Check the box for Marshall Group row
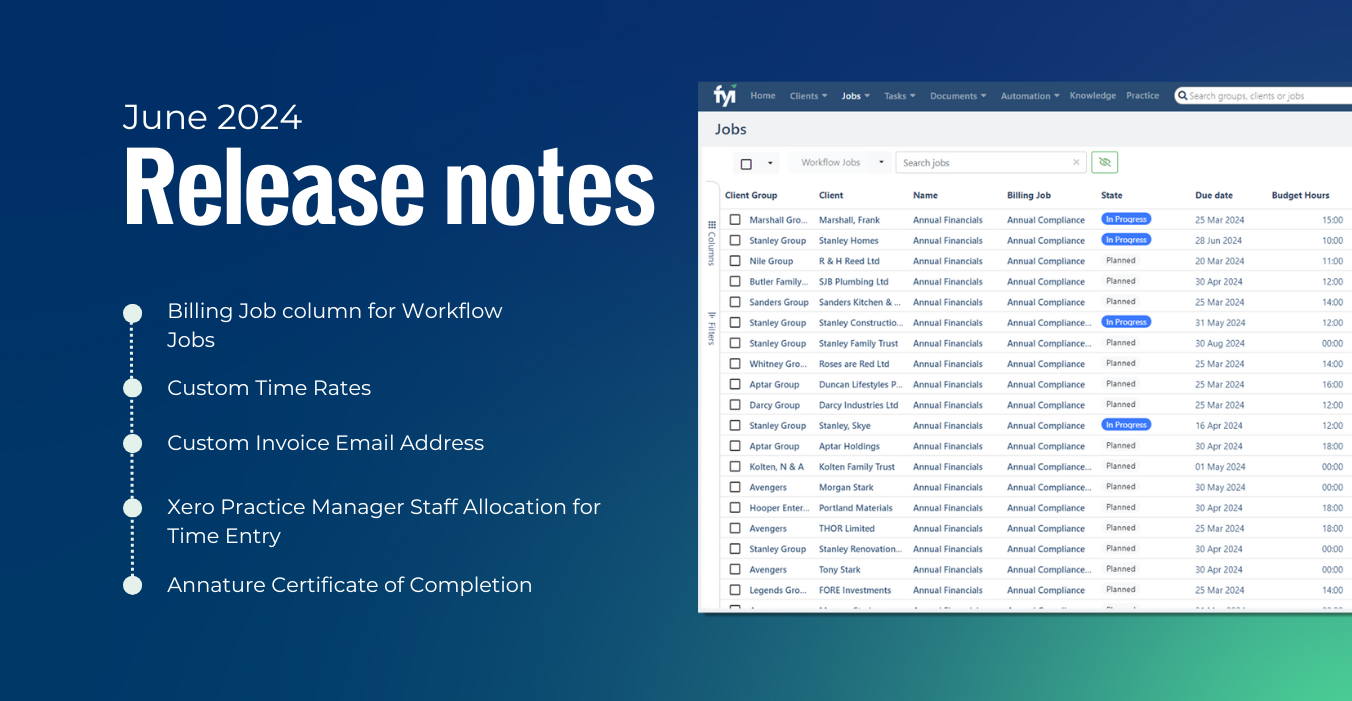 (x=735, y=219)
